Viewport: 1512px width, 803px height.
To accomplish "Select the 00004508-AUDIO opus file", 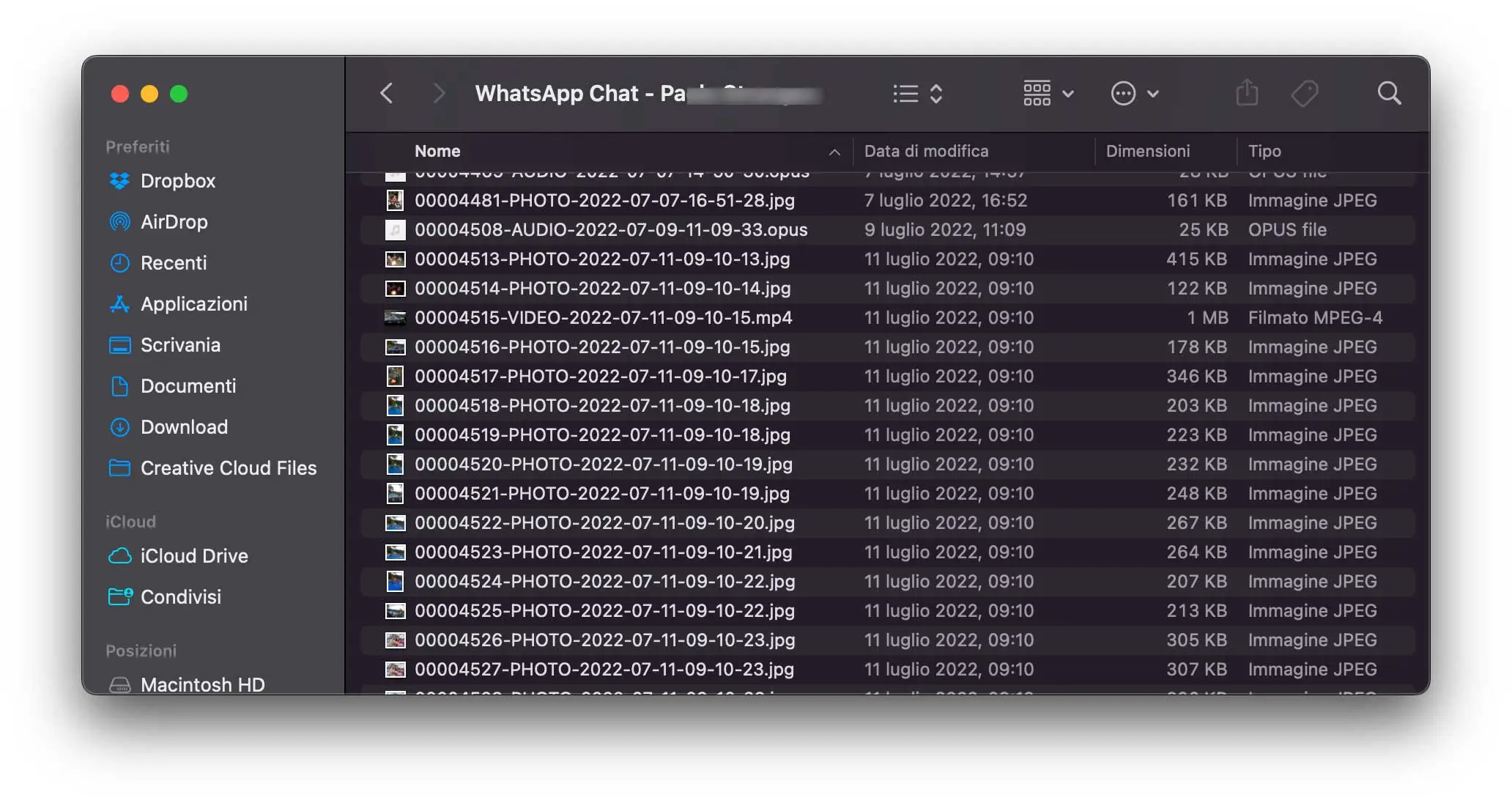I will point(610,230).
